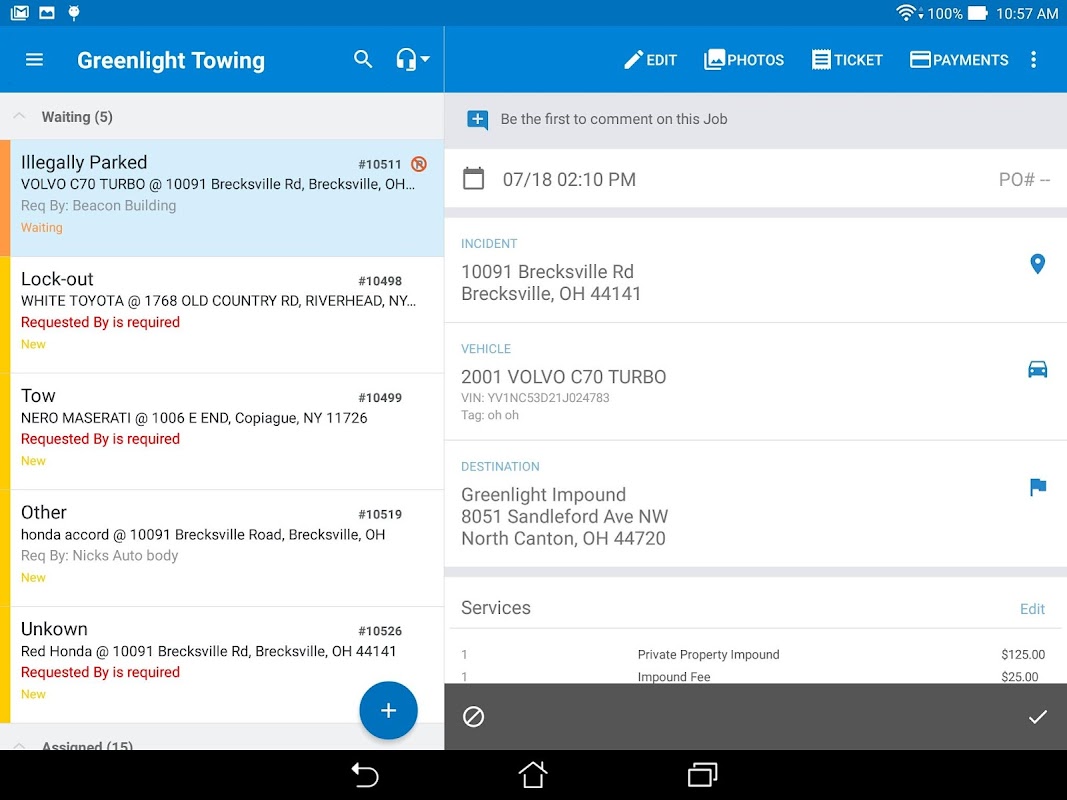Tap image notification icon in status bar
This screenshot has width=1067, height=800.
47,13
